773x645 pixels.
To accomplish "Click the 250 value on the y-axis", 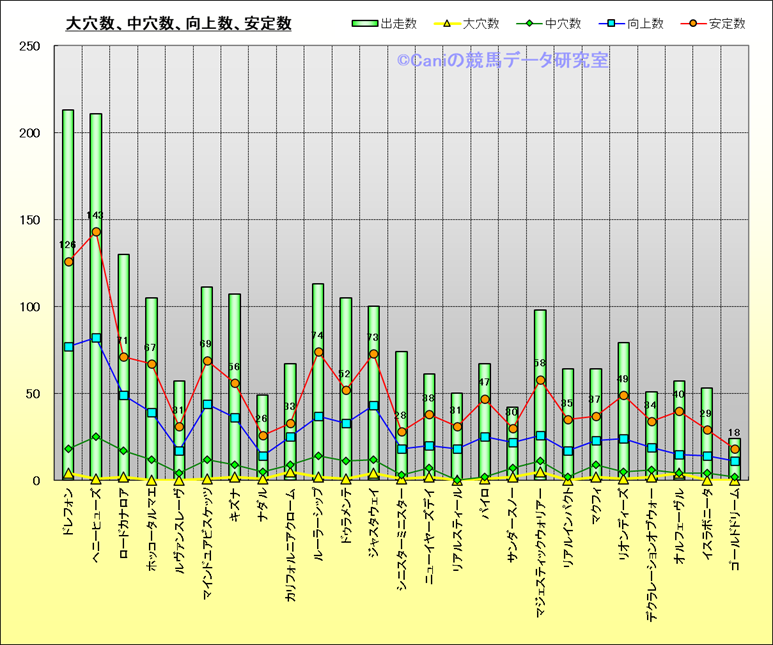I will tap(29, 47).
